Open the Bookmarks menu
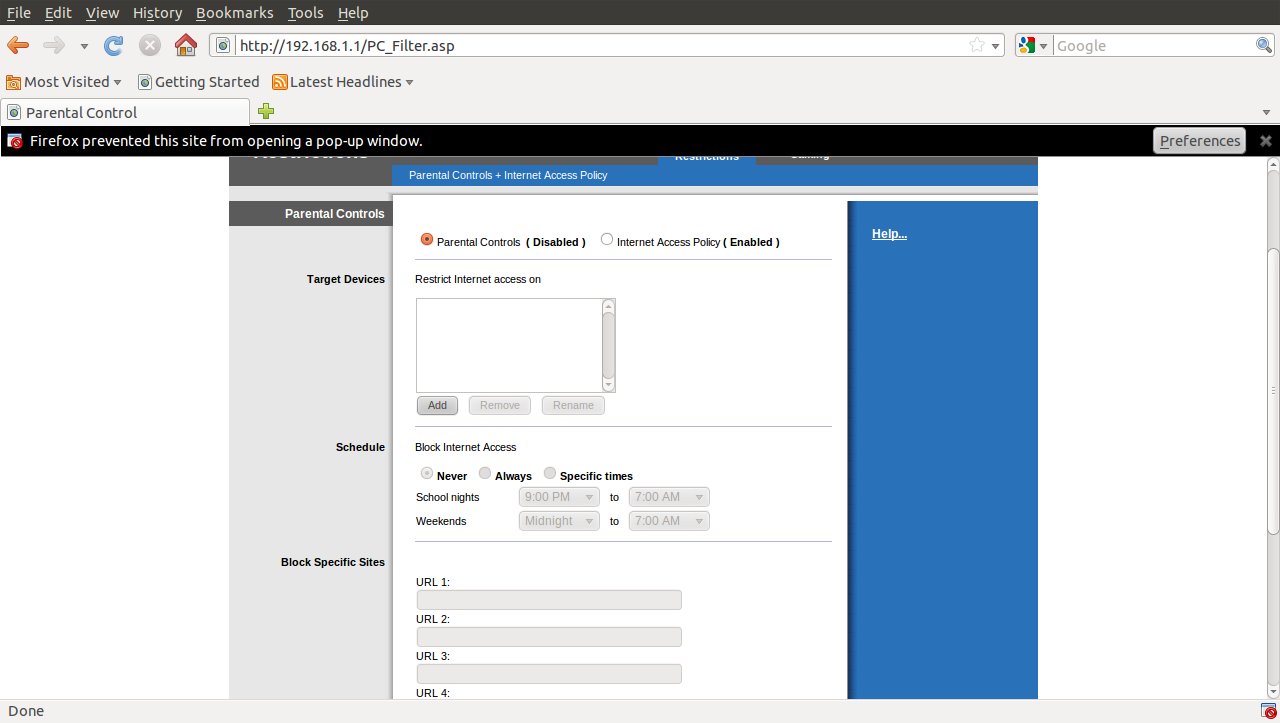This screenshot has height=723, width=1280. pos(234,13)
